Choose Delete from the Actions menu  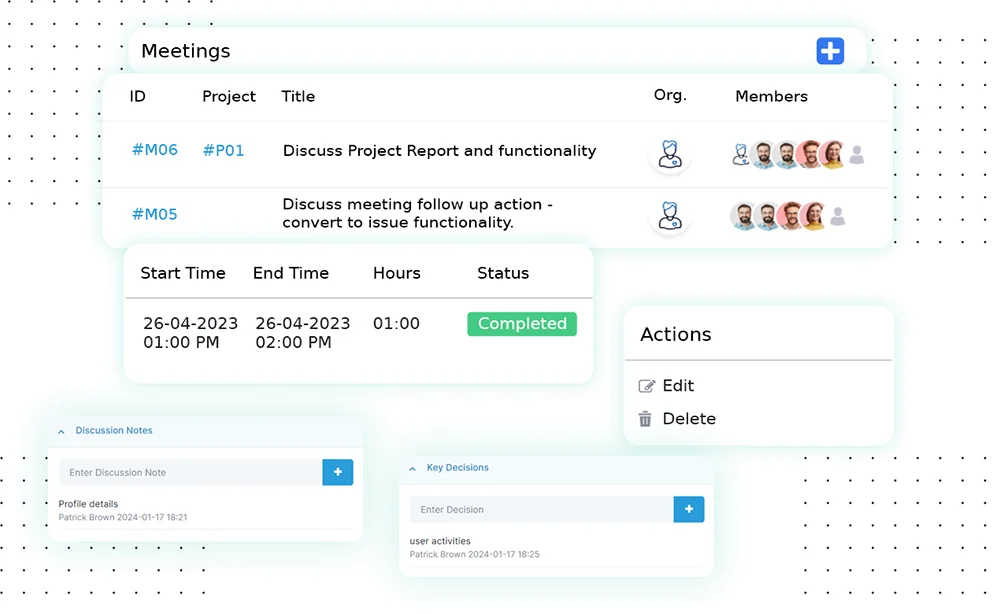689,419
